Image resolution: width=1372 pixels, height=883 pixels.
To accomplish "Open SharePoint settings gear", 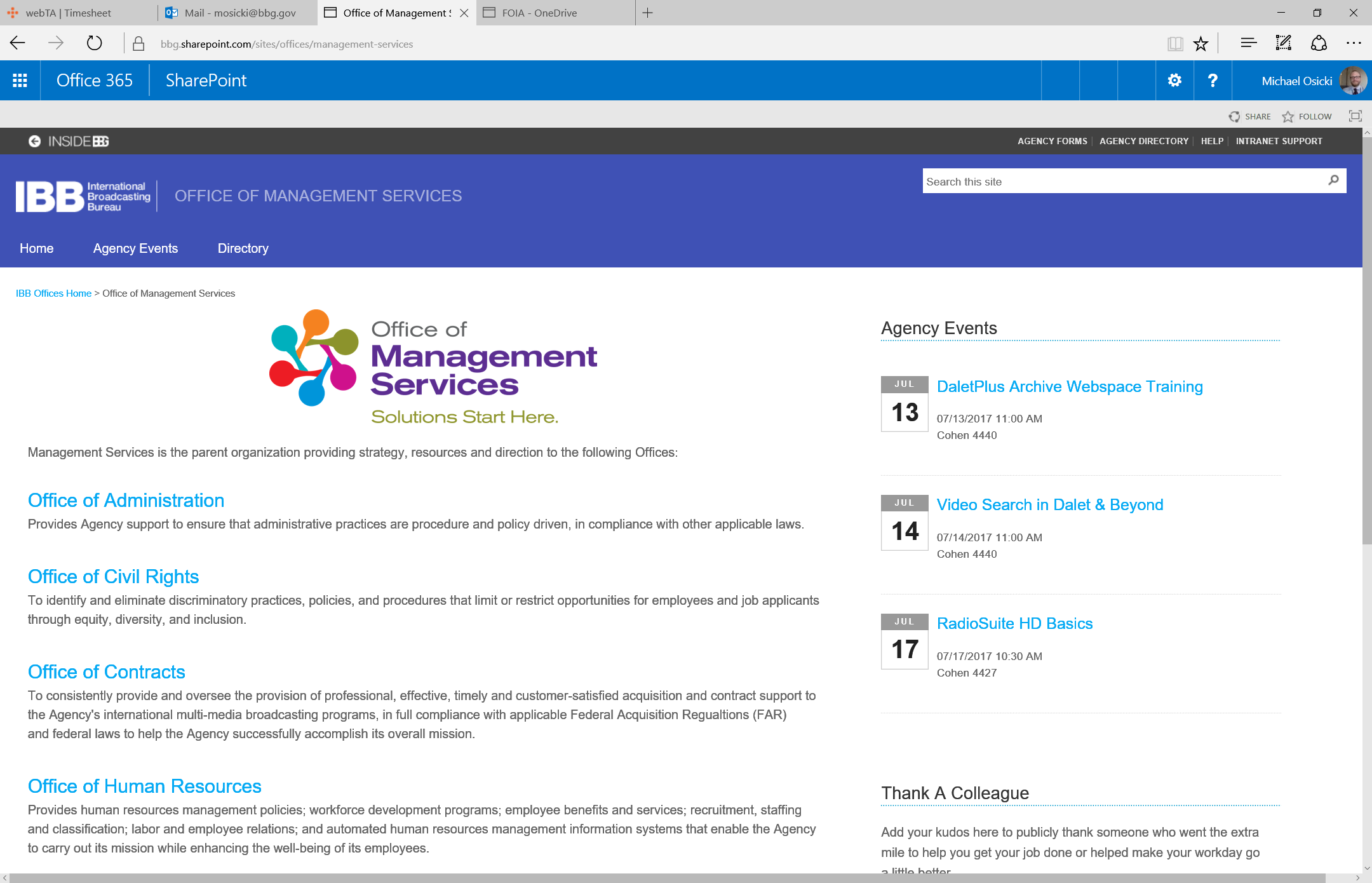I will 1174,80.
